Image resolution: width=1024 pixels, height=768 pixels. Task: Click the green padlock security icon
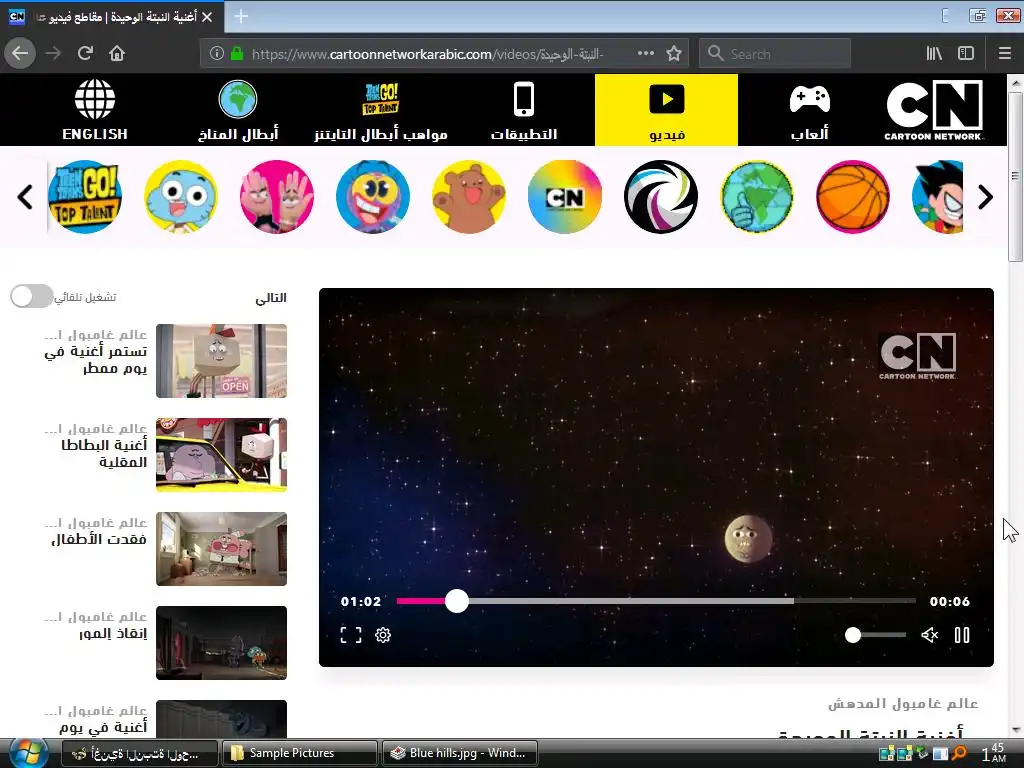236,54
